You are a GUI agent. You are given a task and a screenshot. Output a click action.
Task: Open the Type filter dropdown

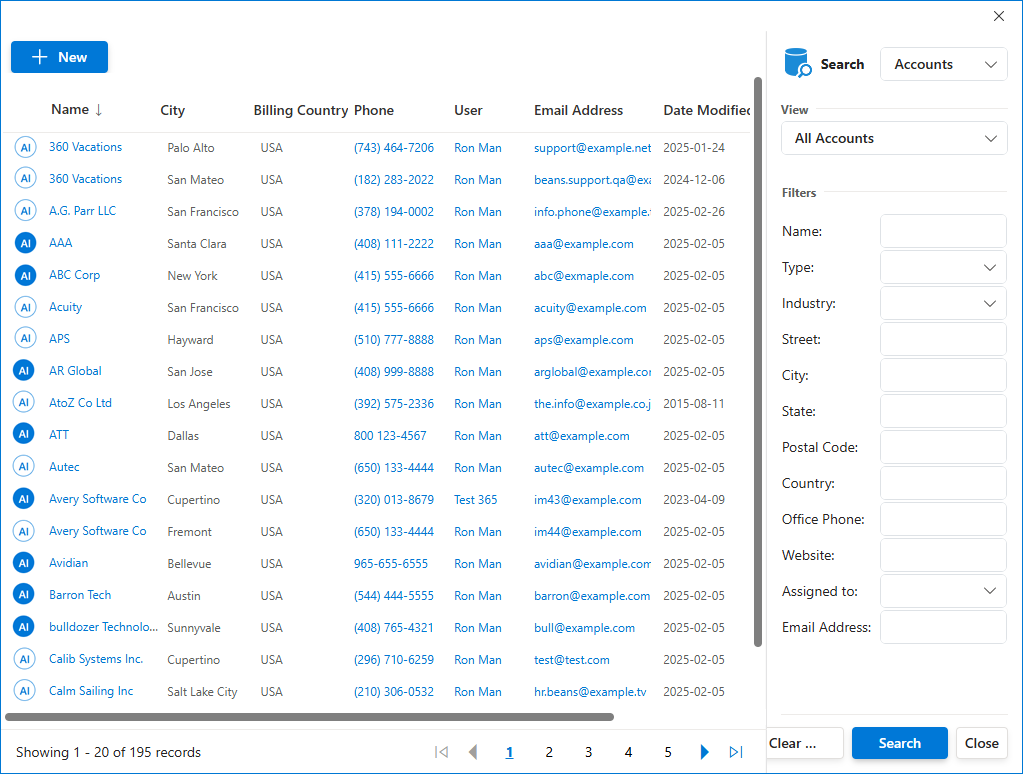(x=943, y=267)
